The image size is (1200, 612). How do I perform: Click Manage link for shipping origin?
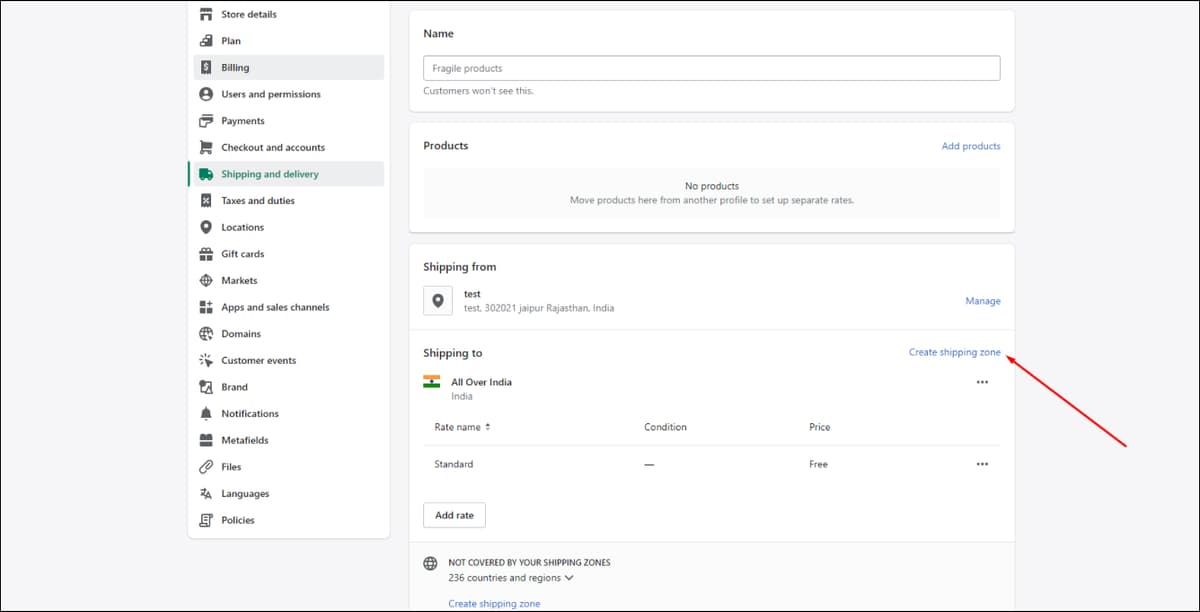pos(983,301)
